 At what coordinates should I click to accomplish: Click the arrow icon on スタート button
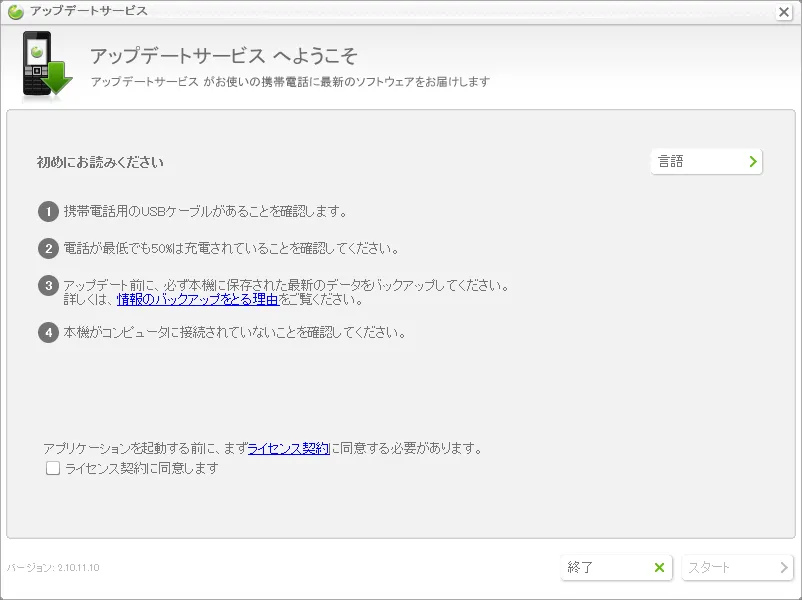tap(784, 568)
